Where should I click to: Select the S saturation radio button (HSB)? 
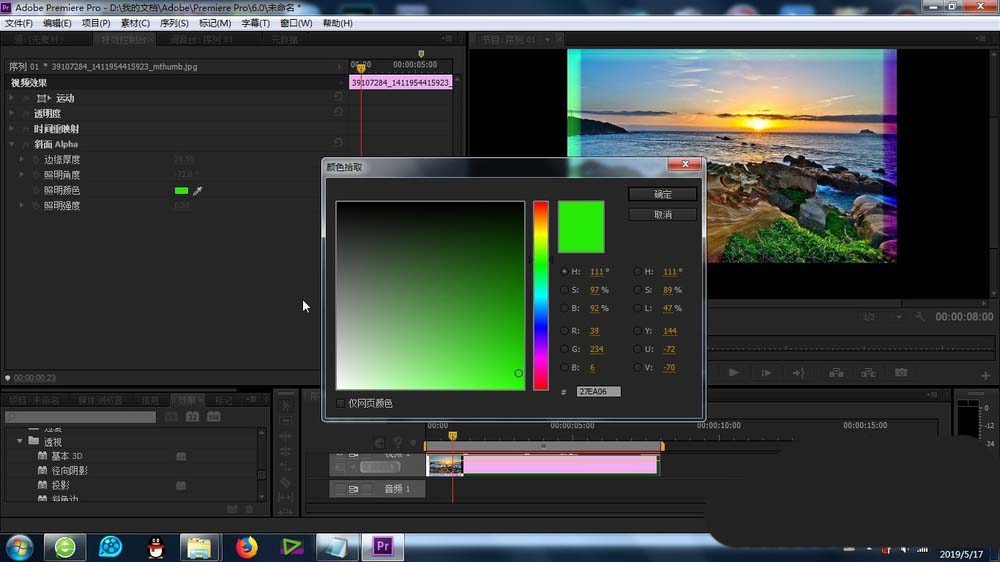tap(564, 290)
